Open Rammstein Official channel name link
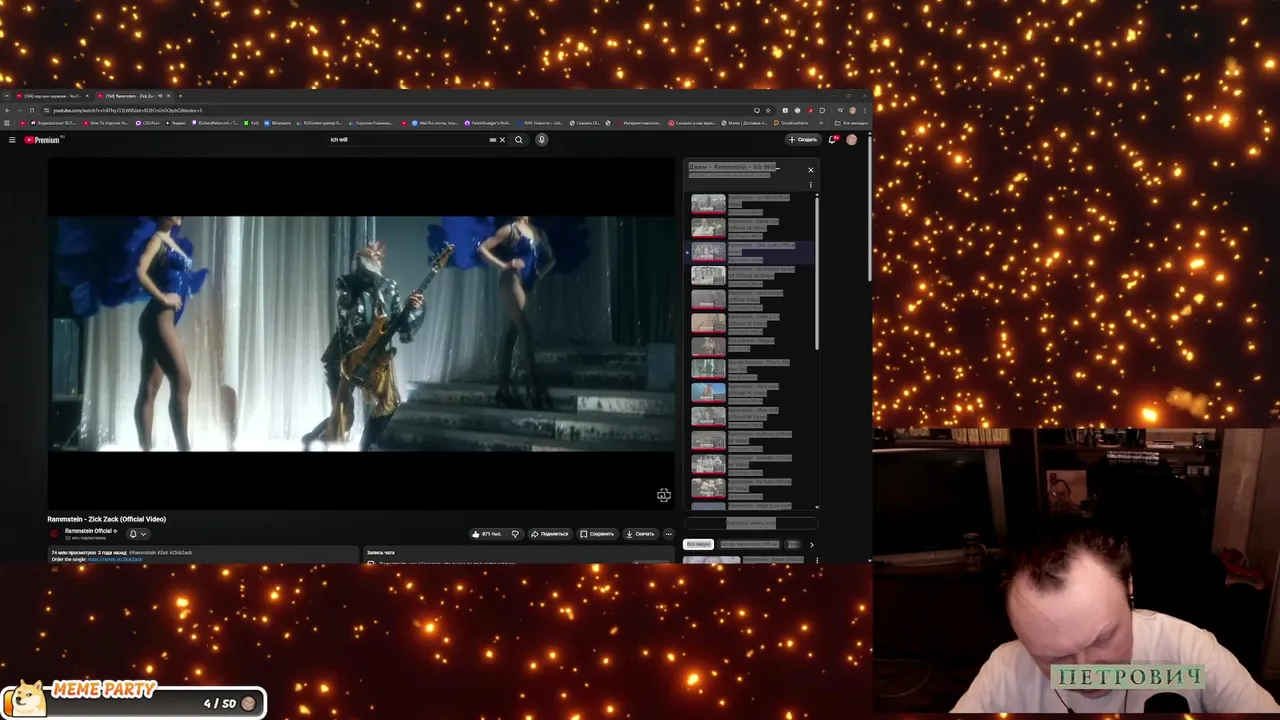1280x720 pixels. (89, 531)
